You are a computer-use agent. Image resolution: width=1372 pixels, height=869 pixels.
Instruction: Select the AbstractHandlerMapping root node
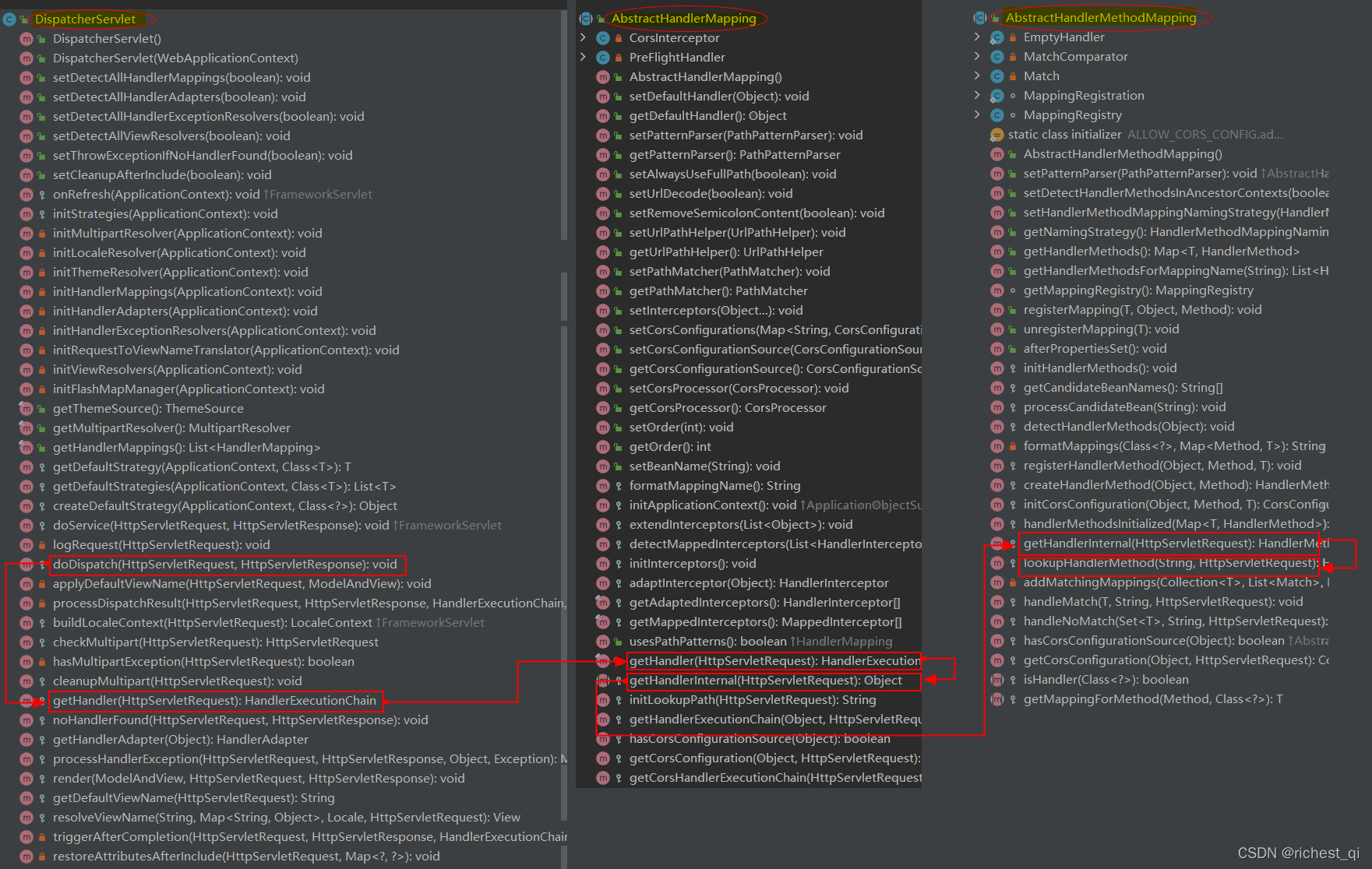coord(683,18)
